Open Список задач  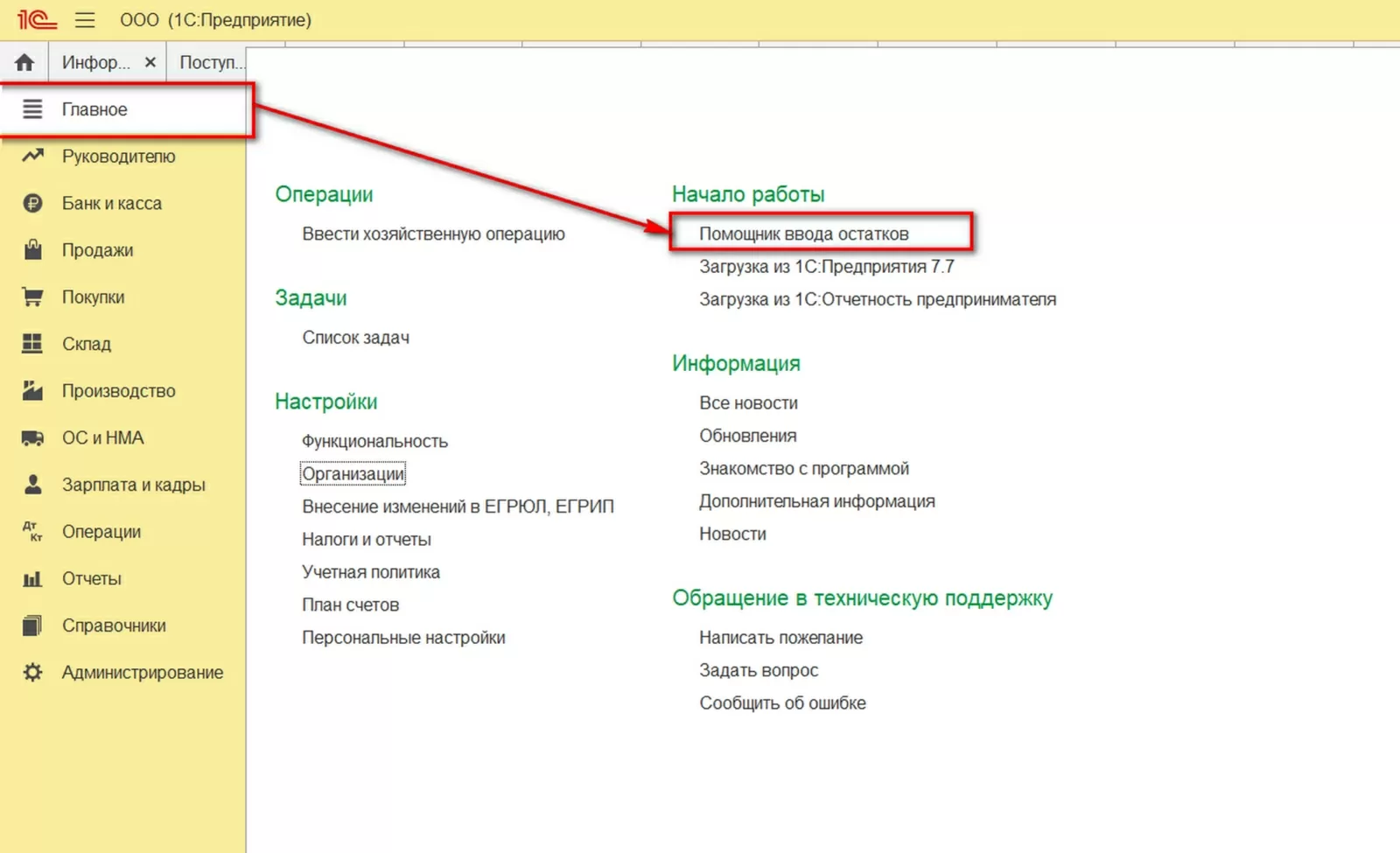click(x=355, y=338)
